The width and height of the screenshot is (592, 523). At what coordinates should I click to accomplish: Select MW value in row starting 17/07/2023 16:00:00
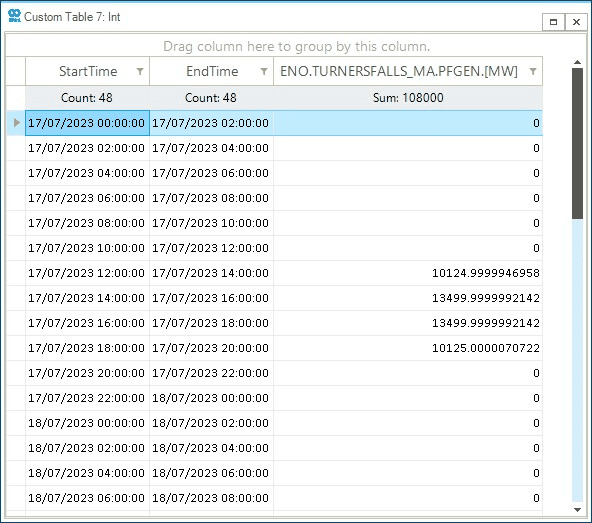408,323
